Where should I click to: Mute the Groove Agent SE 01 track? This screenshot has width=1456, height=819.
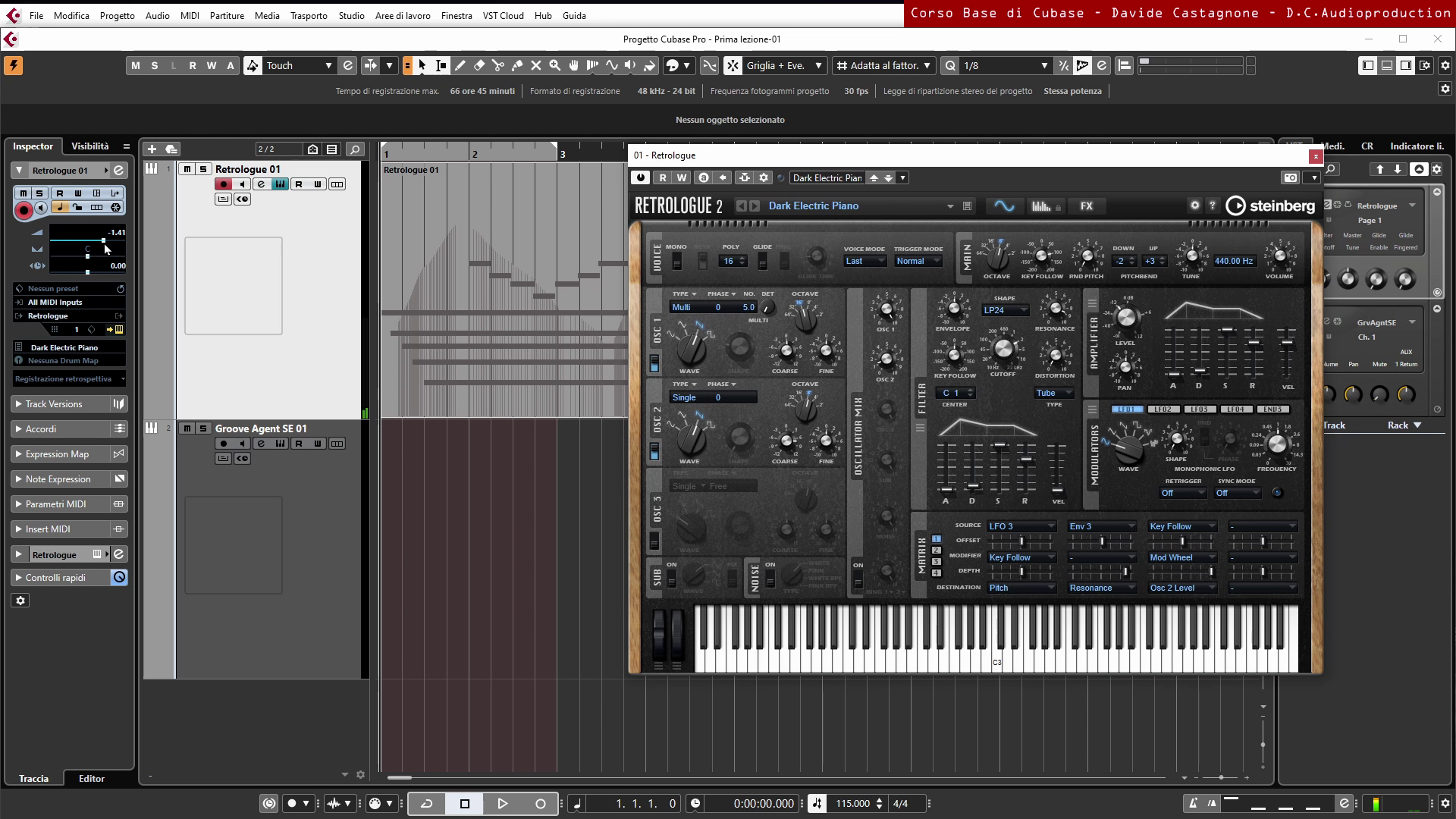187,428
